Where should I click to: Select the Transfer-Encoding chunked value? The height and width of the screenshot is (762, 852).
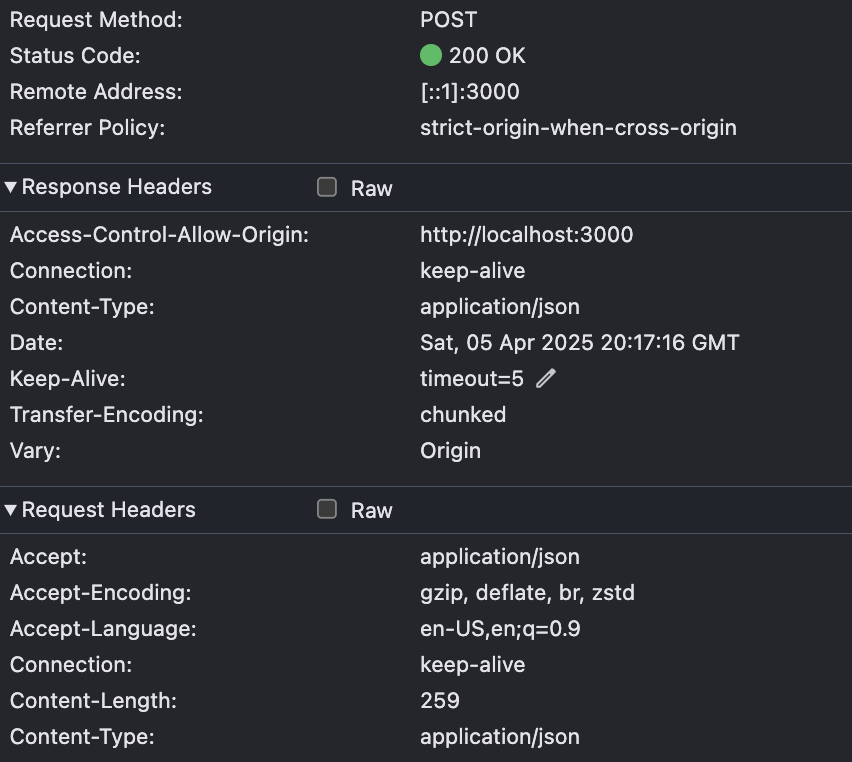[463, 415]
